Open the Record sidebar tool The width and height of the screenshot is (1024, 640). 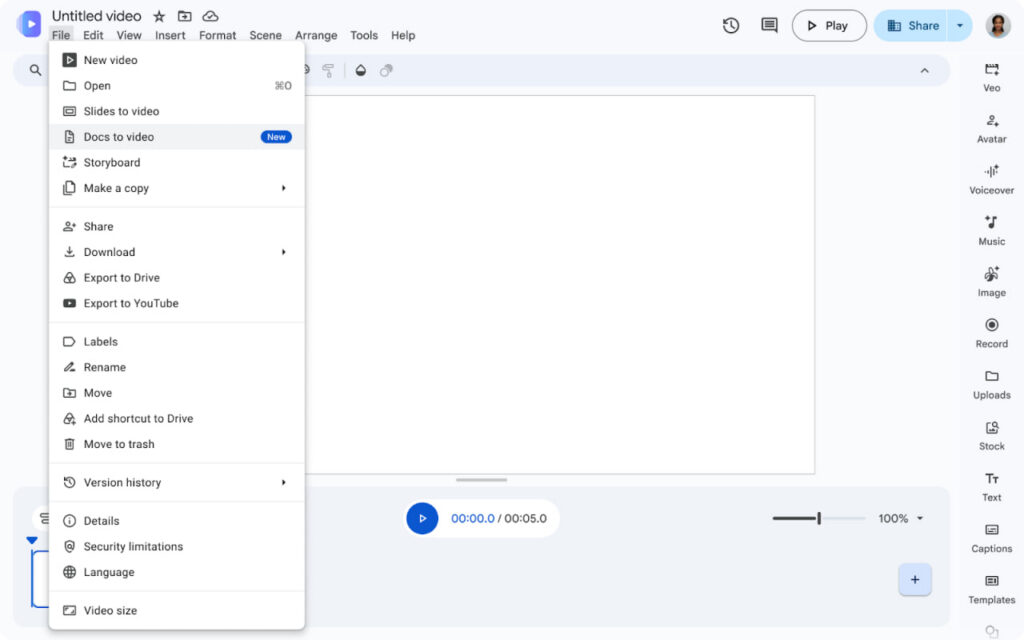coord(991,333)
